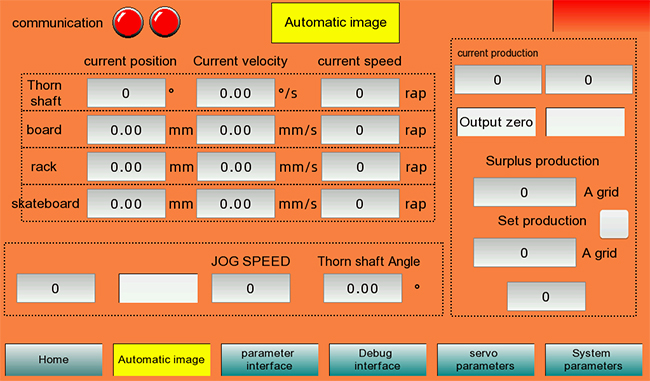Image resolution: width=650 pixels, height=381 pixels.
Task: Select board current velocity field
Action: [x=235, y=130]
